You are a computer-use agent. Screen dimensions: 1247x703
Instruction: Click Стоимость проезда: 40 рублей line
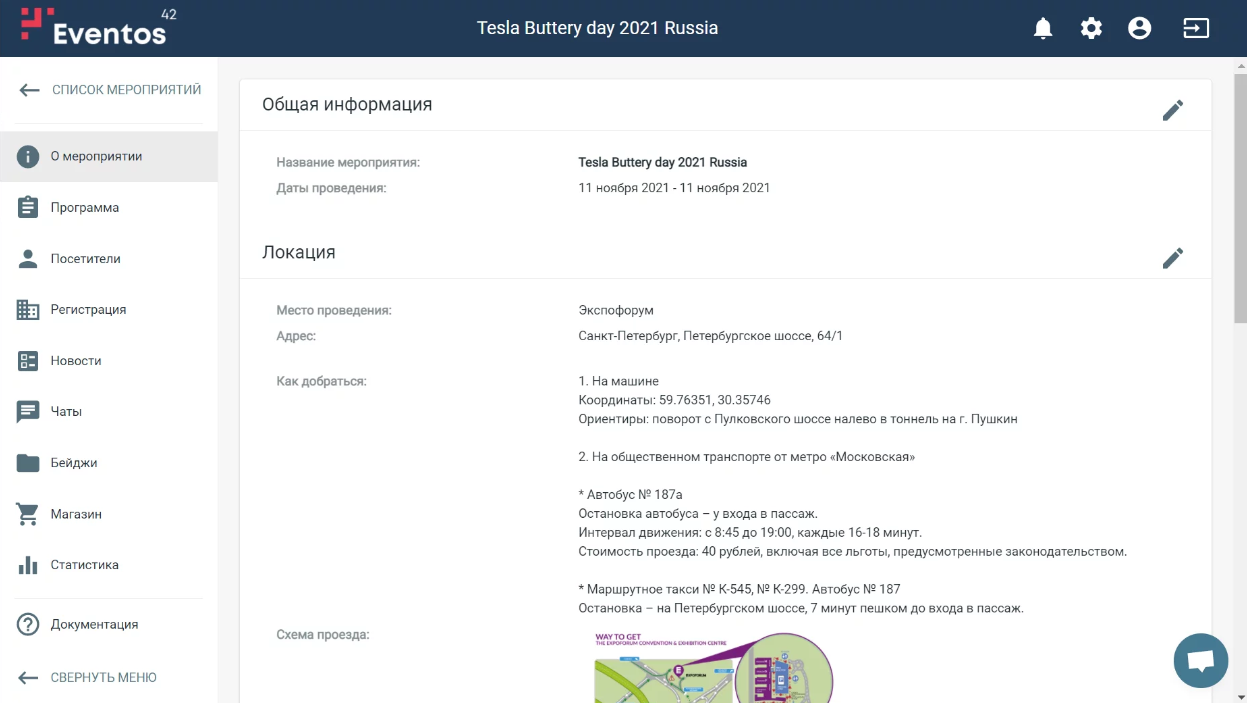point(853,551)
